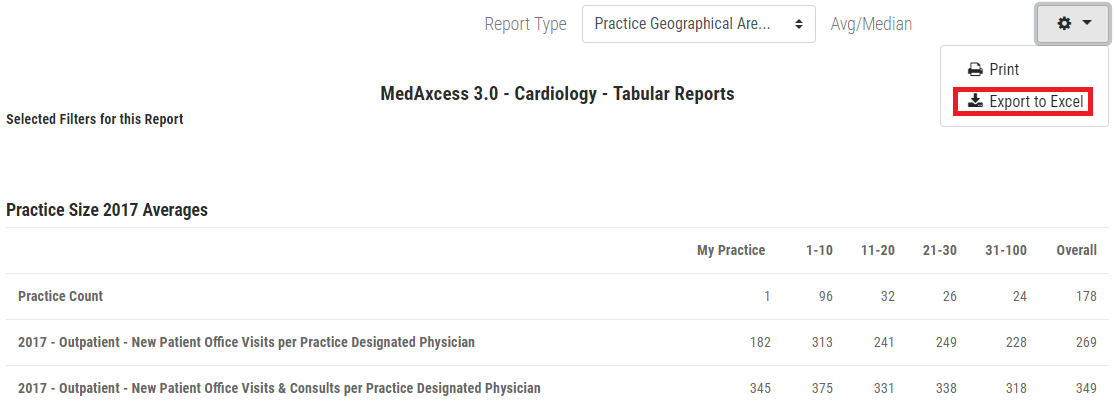Image resolution: width=1115 pixels, height=404 pixels.
Task: Open the Report Type dropdown
Action: [x=698, y=24]
